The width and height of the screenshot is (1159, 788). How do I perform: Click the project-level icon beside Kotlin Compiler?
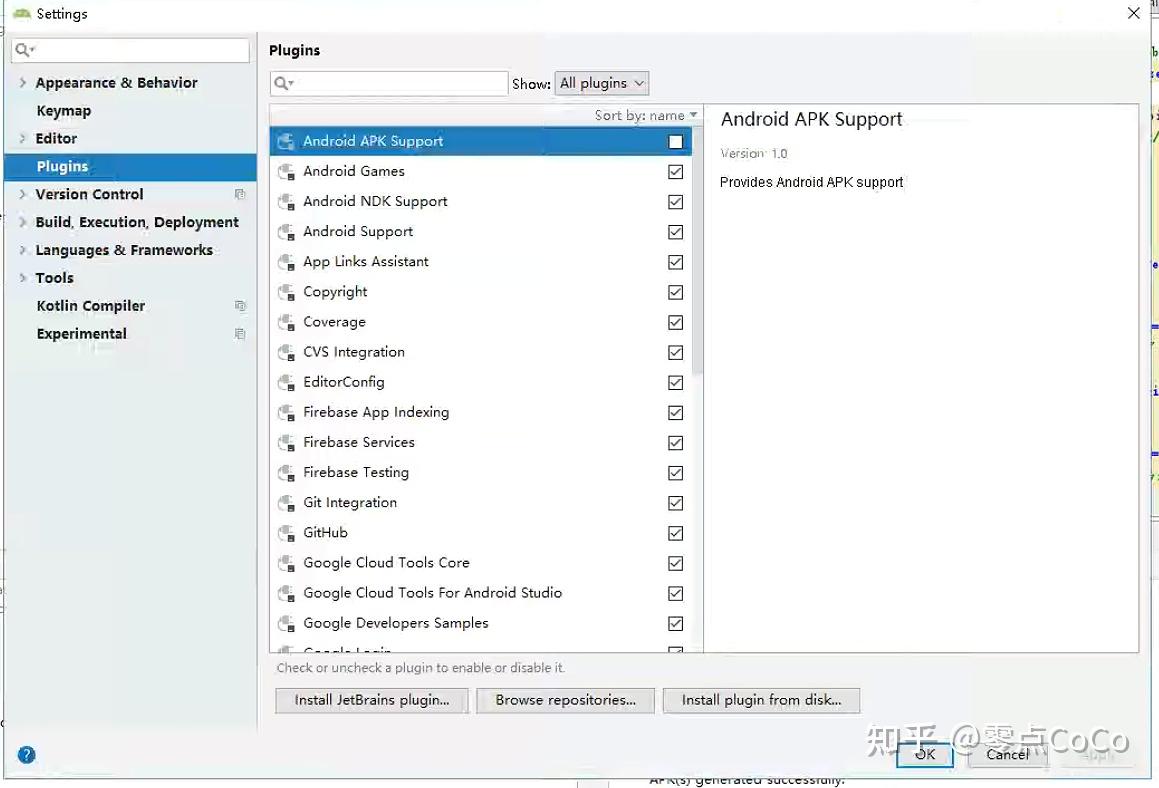[239, 306]
